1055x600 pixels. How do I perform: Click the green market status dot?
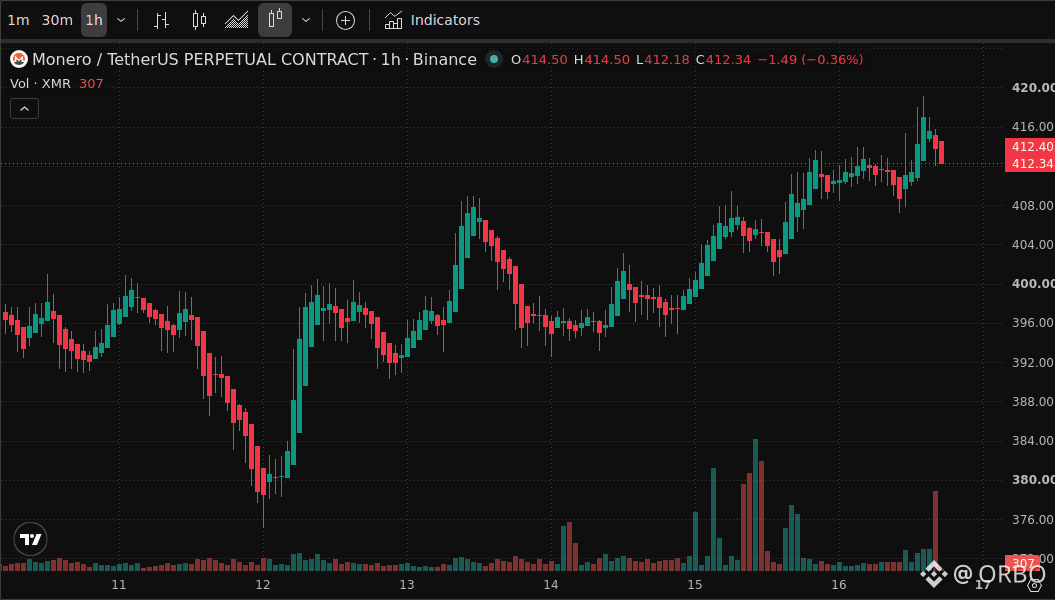pyautogui.click(x=494, y=59)
